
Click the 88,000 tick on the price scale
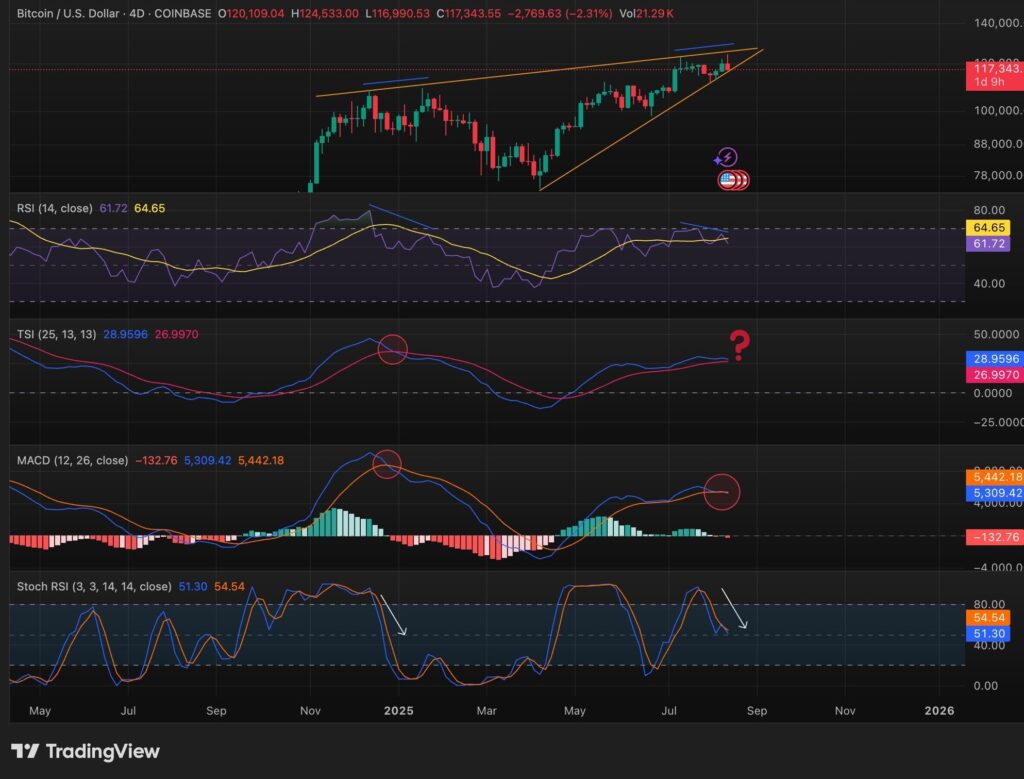click(998, 144)
